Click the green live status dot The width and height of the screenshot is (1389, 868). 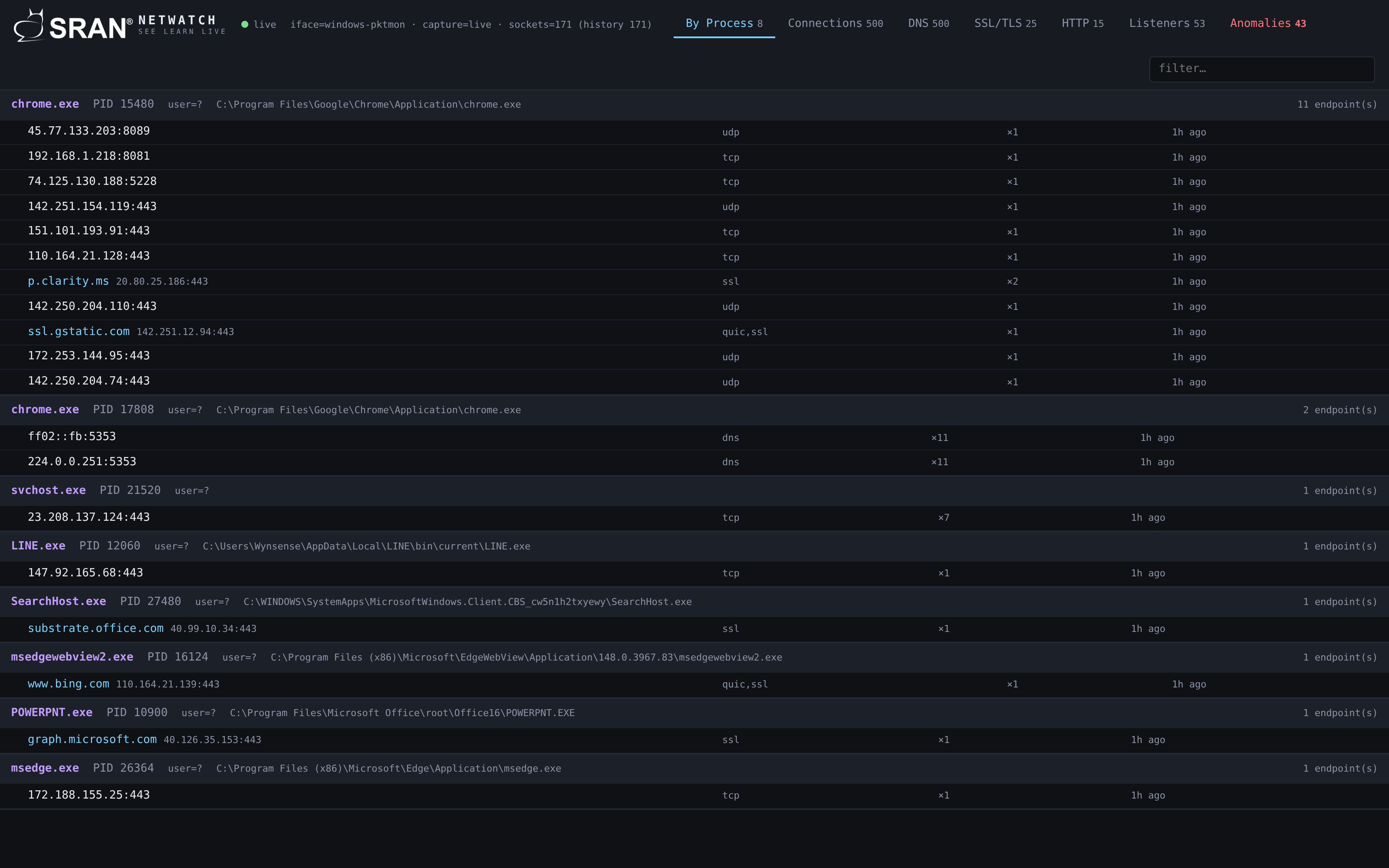[244, 24]
